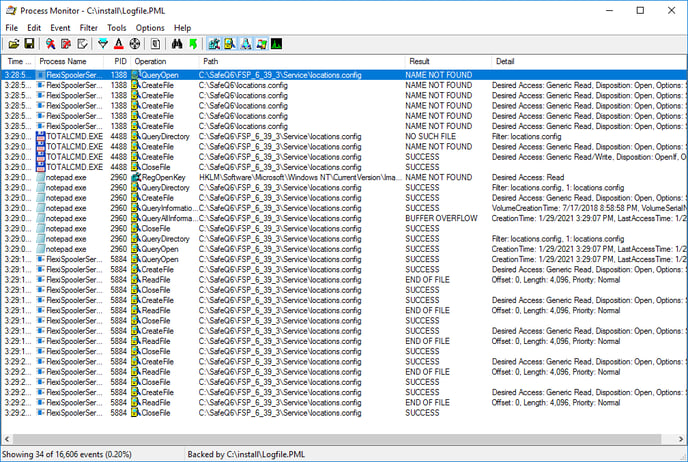The height and width of the screenshot is (462, 688).
Task: Select the crosshair Include Process From Window icon
Action: pos(135,44)
